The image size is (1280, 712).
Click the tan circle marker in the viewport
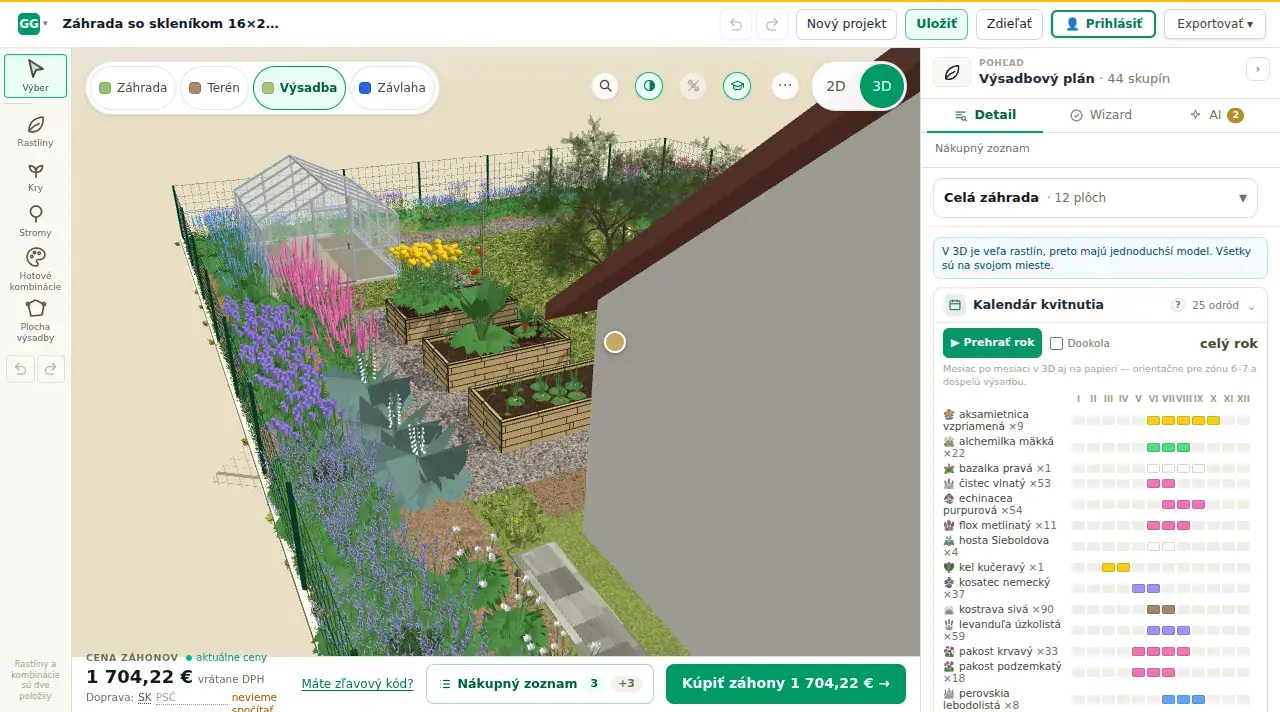coord(615,342)
